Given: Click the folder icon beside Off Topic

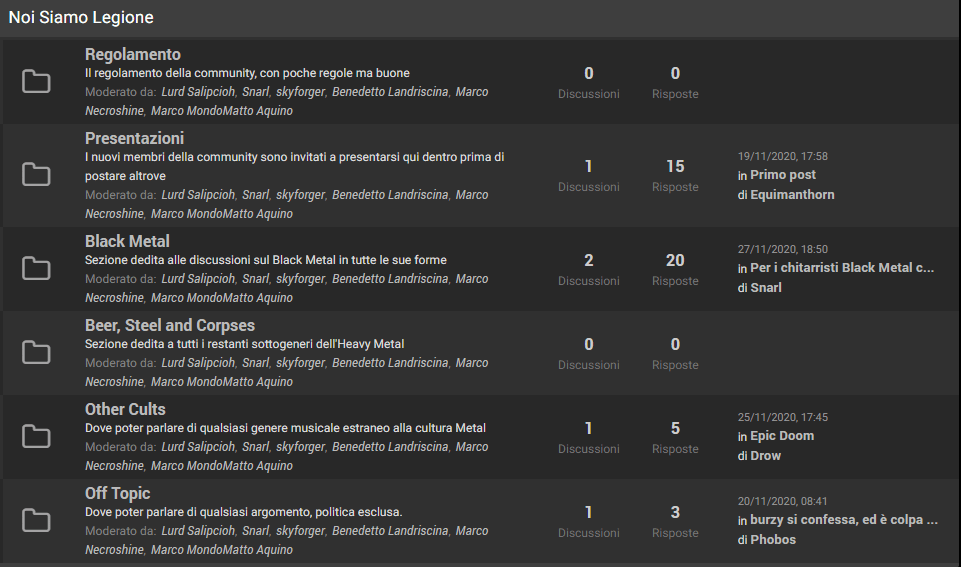Looking at the screenshot, I should pos(36,520).
